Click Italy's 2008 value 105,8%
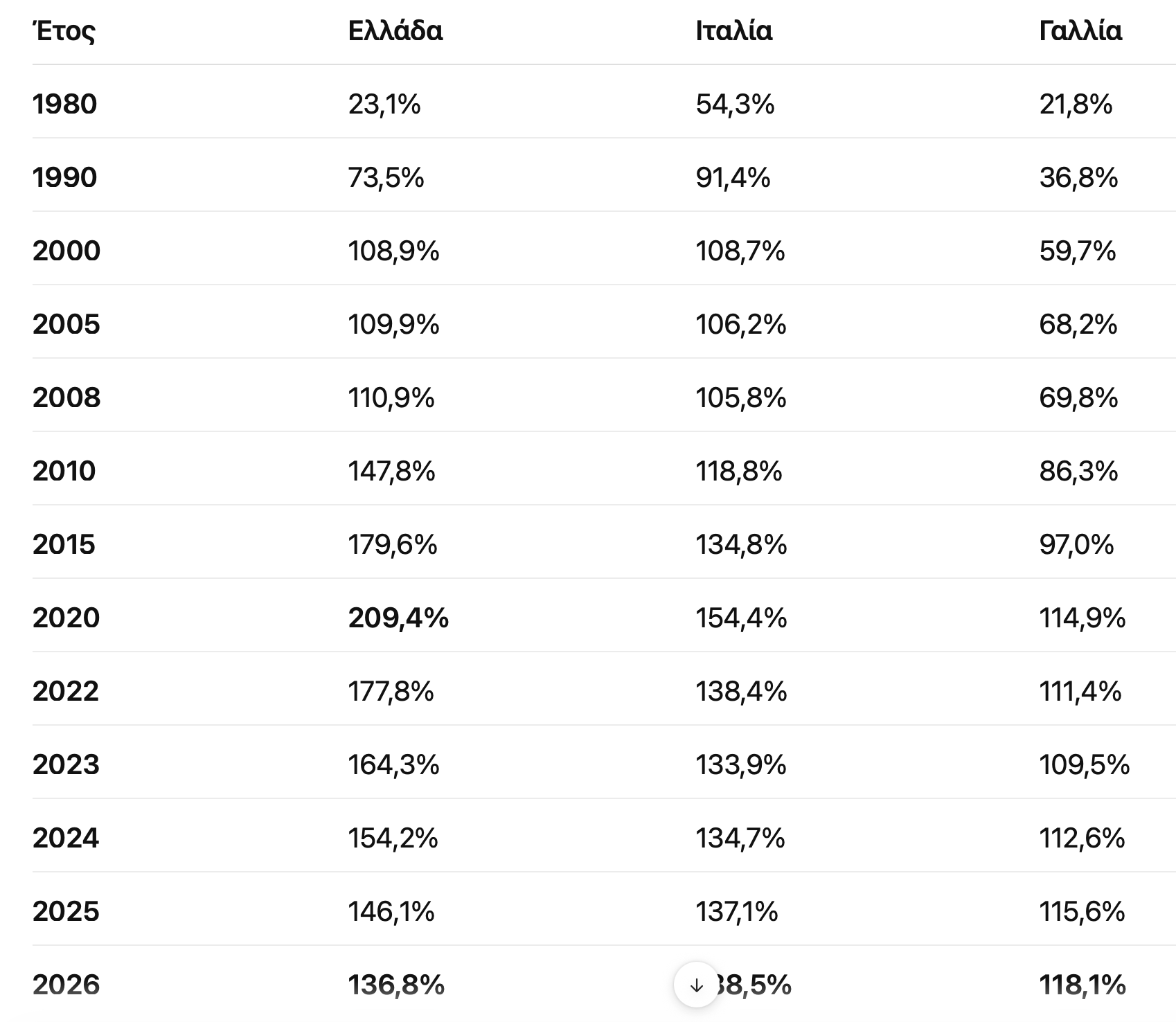 coord(741,398)
